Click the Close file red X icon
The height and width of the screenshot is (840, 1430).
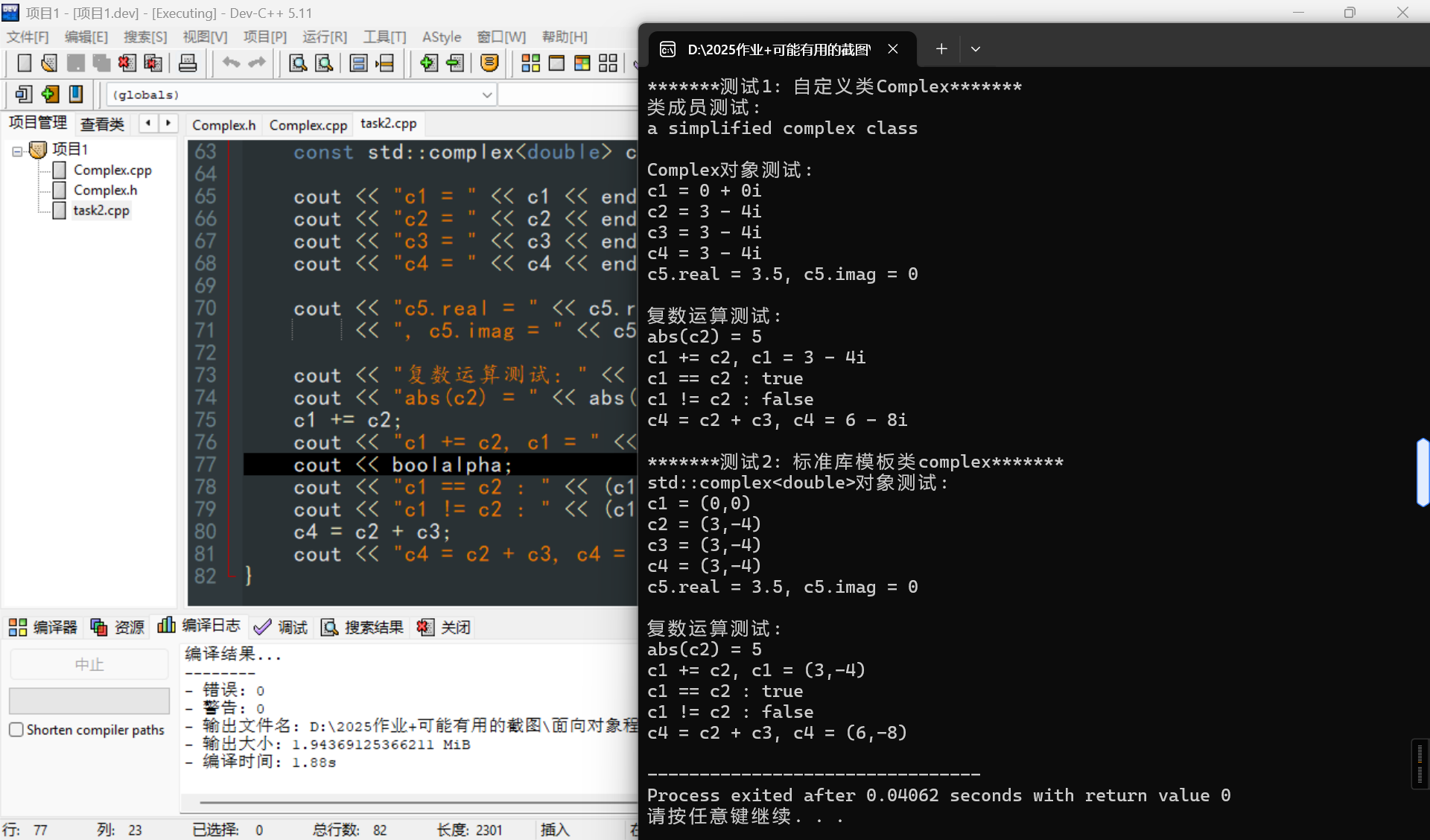coord(127,63)
